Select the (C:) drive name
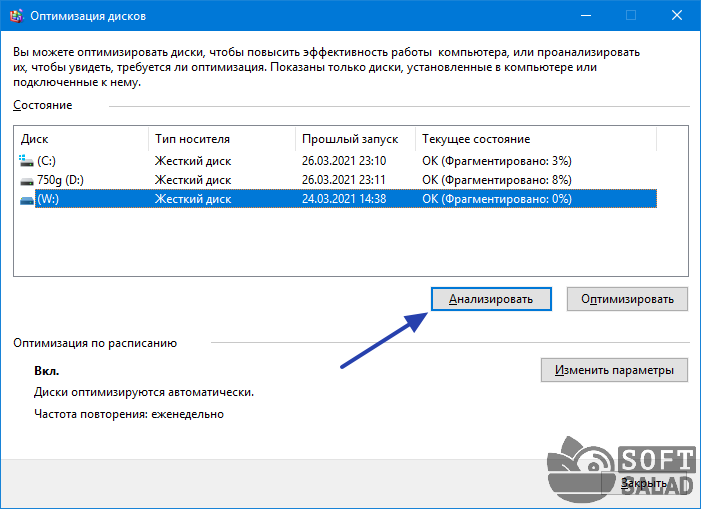 pyautogui.click(x=46, y=161)
